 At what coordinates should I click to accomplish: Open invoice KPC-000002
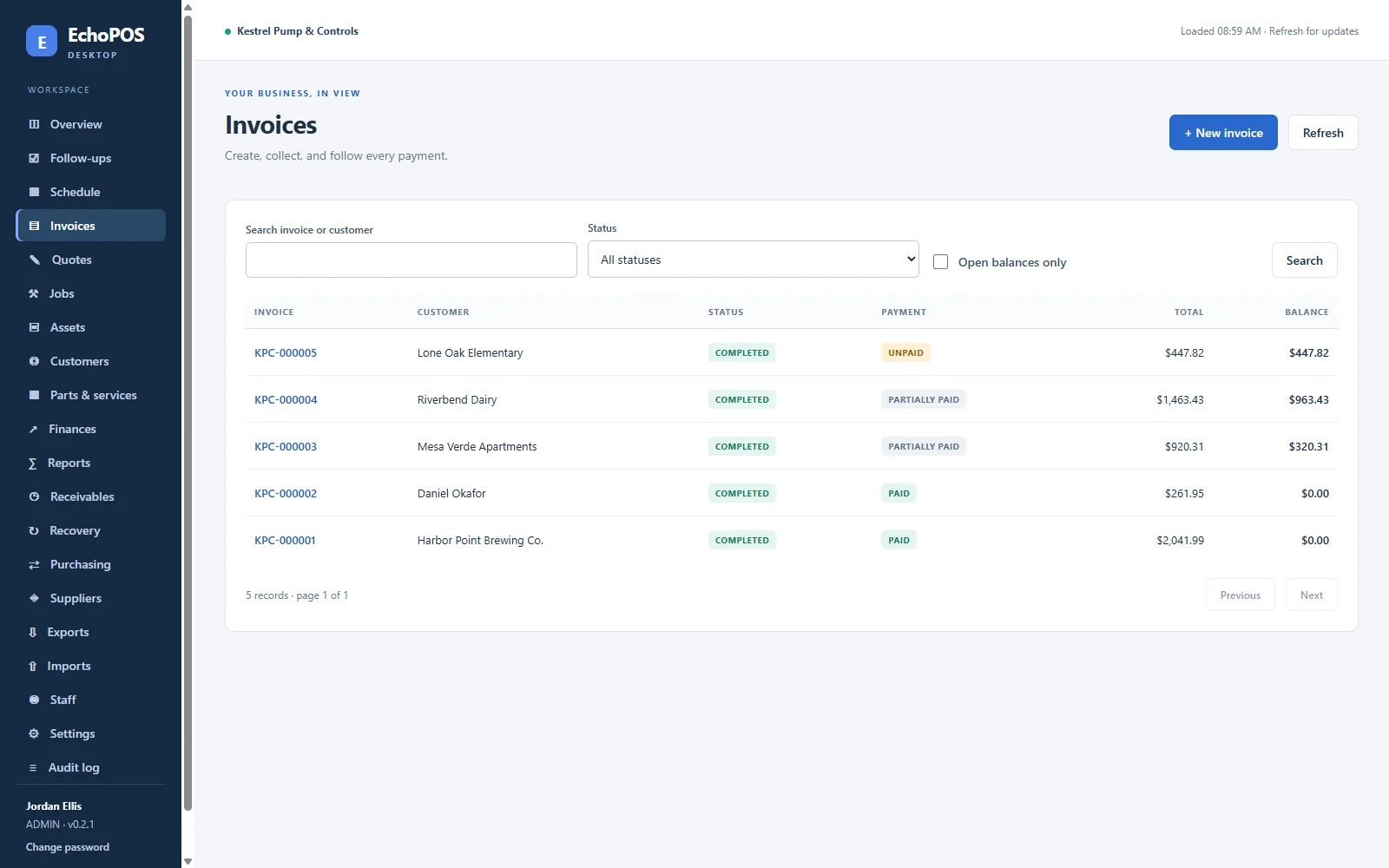(286, 493)
